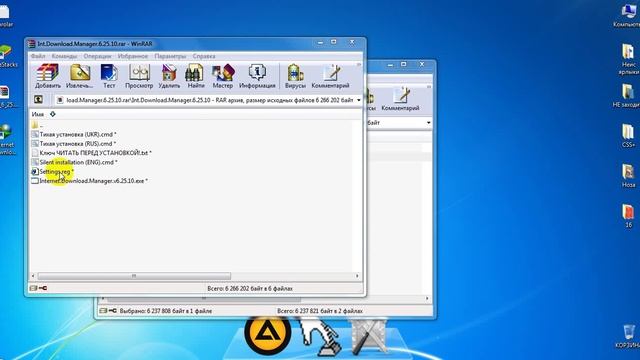Open the Просмотр toolbar tool
640x360 pixels.
tap(139, 76)
